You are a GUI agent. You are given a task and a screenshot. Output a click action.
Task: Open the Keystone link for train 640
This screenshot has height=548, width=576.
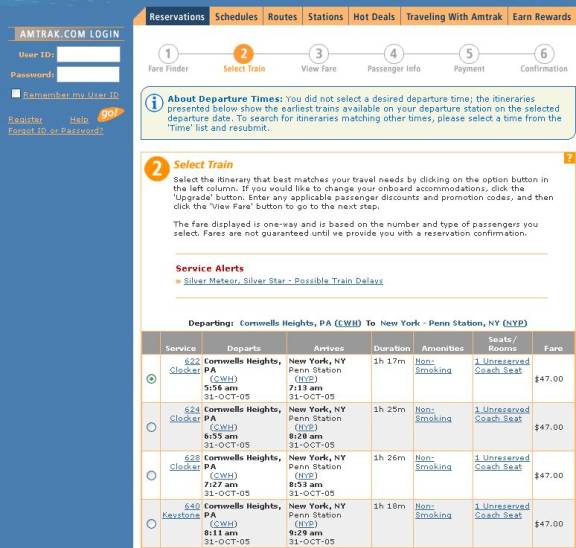(181, 515)
